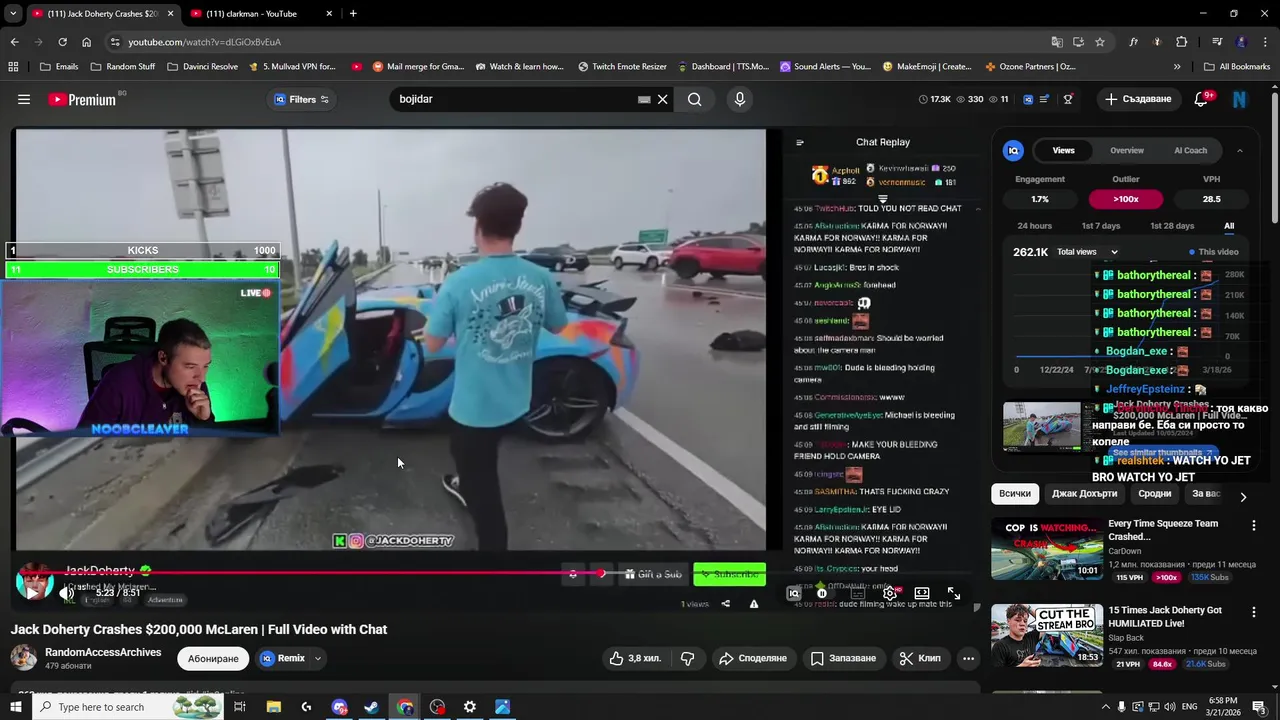Save the video with Запазване
This screenshot has width=1280, height=720.
(843, 658)
